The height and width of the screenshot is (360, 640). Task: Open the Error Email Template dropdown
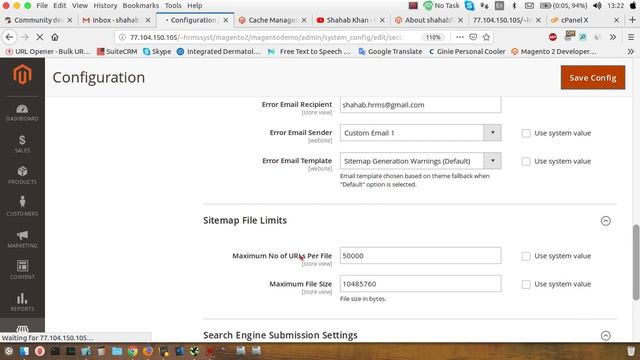coord(420,161)
